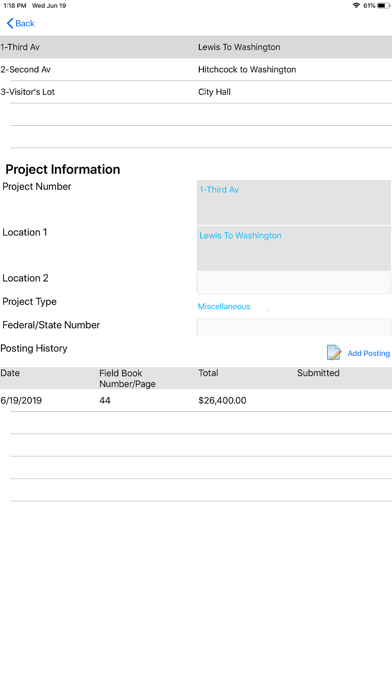Click the Total column header
Screen dimensions: 392x696
208,373
